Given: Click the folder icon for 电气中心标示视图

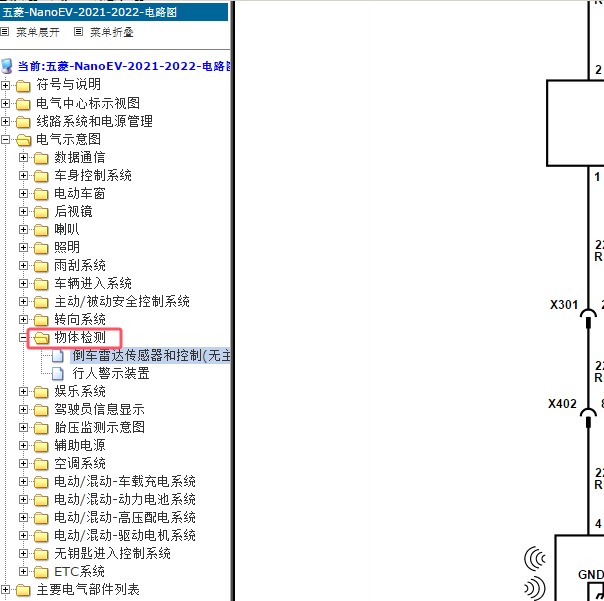Looking at the screenshot, I should coord(23,103).
